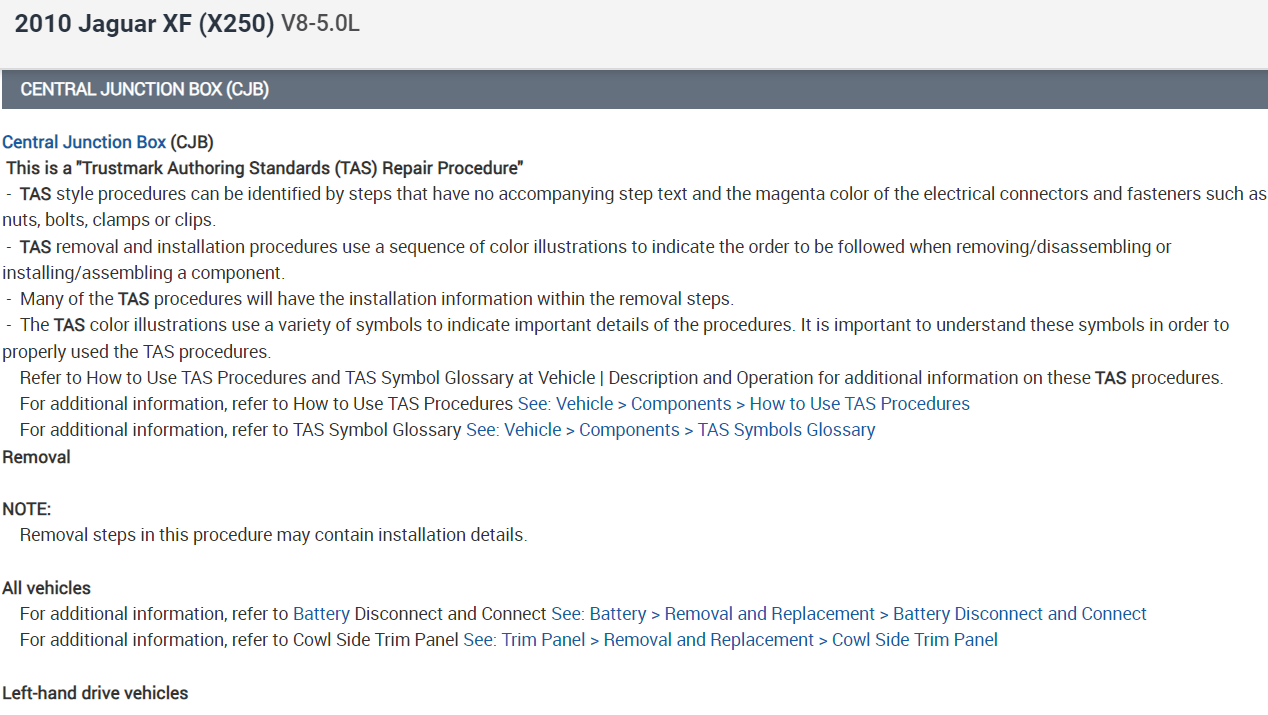Click the blue Battery word link
The height and width of the screenshot is (715, 1268).
[x=321, y=614]
